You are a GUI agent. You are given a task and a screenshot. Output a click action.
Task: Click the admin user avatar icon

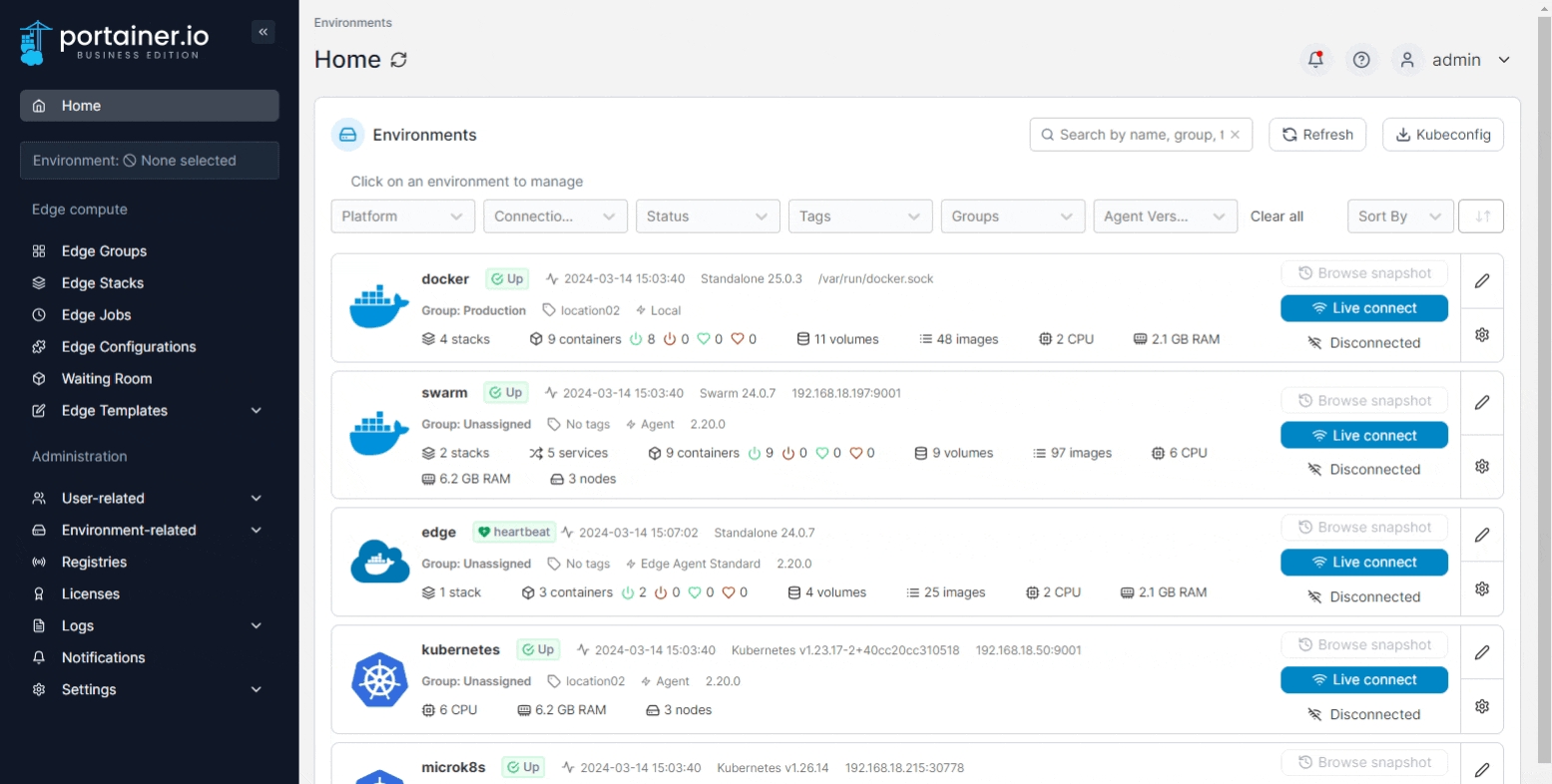(x=1407, y=60)
